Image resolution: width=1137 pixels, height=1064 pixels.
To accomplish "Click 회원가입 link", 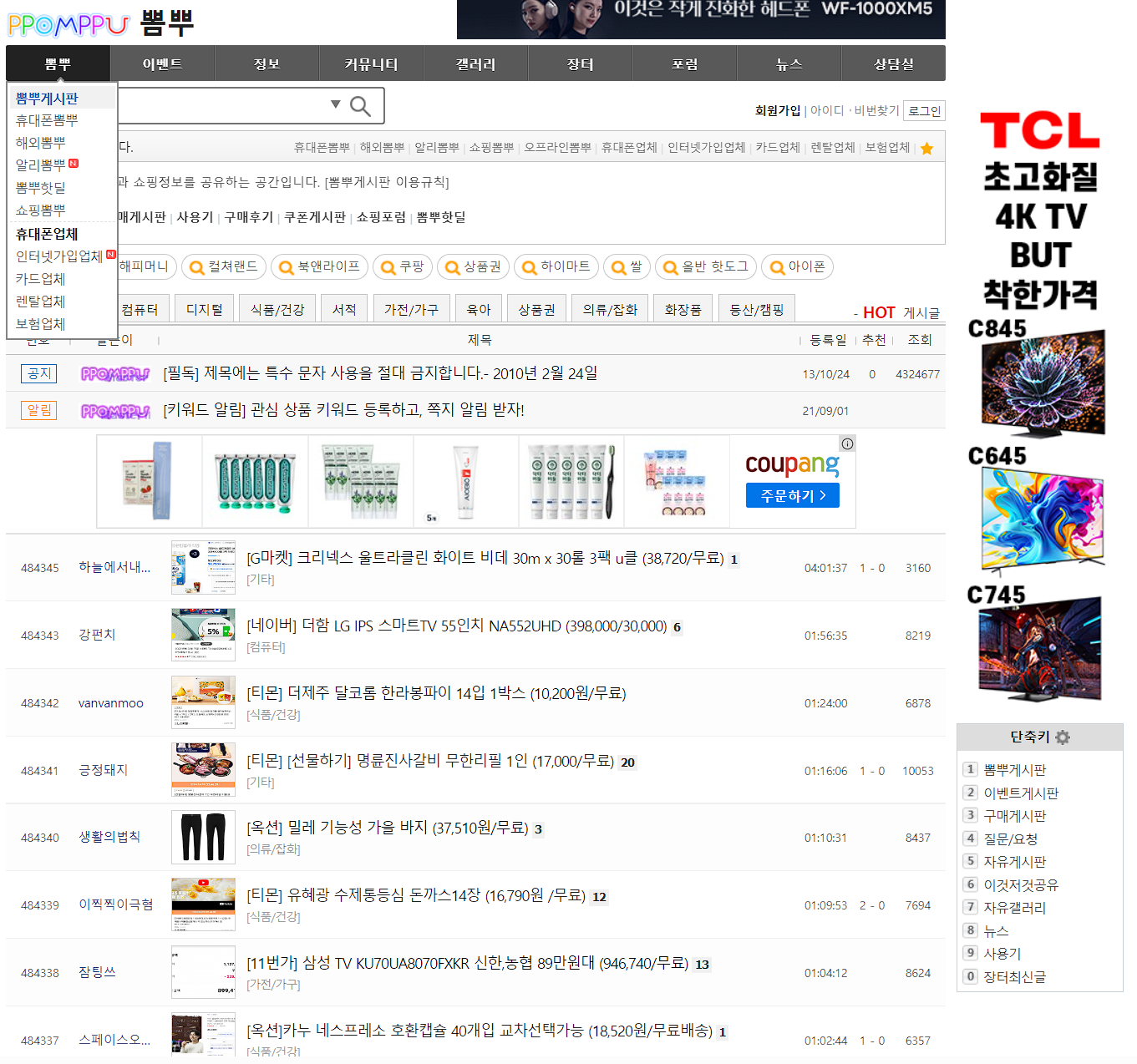I will [x=778, y=110].
